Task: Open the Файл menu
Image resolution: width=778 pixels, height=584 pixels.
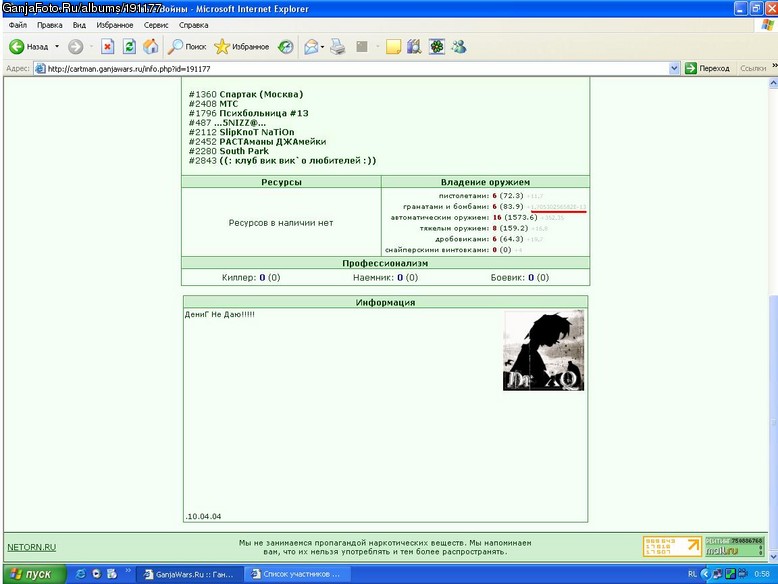Action: pos(17,25)
